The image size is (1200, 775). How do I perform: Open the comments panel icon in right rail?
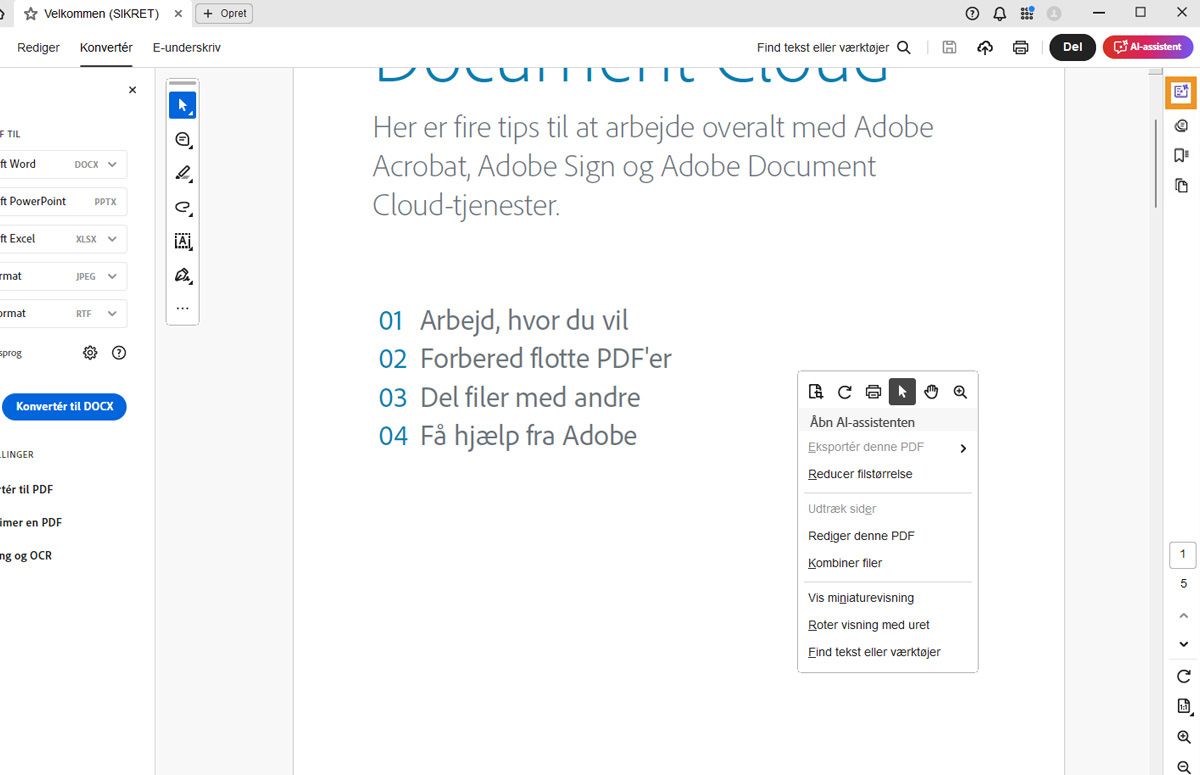pos(1181,126)
